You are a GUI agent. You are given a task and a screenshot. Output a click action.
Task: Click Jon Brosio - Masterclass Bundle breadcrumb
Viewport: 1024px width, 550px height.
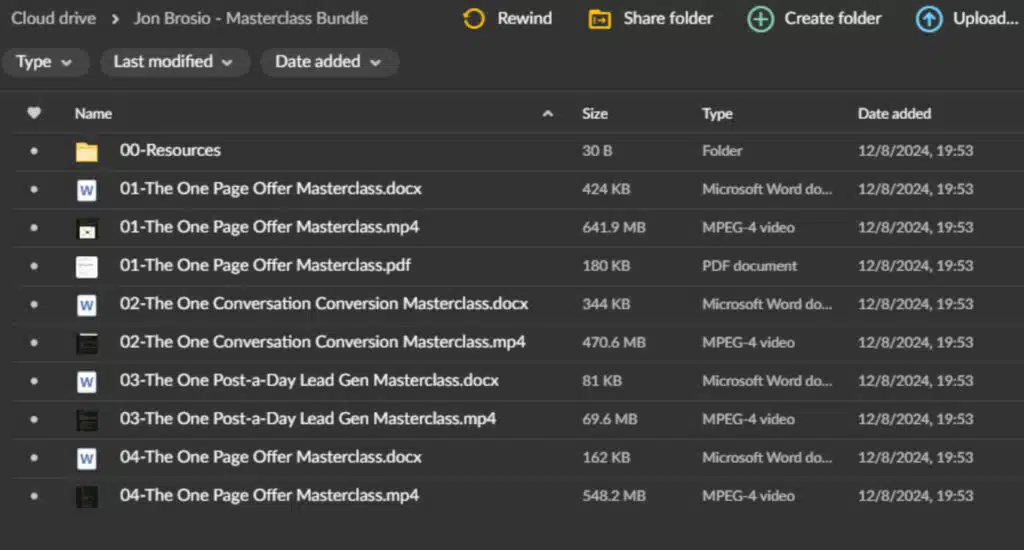click(x=251, y=18)
